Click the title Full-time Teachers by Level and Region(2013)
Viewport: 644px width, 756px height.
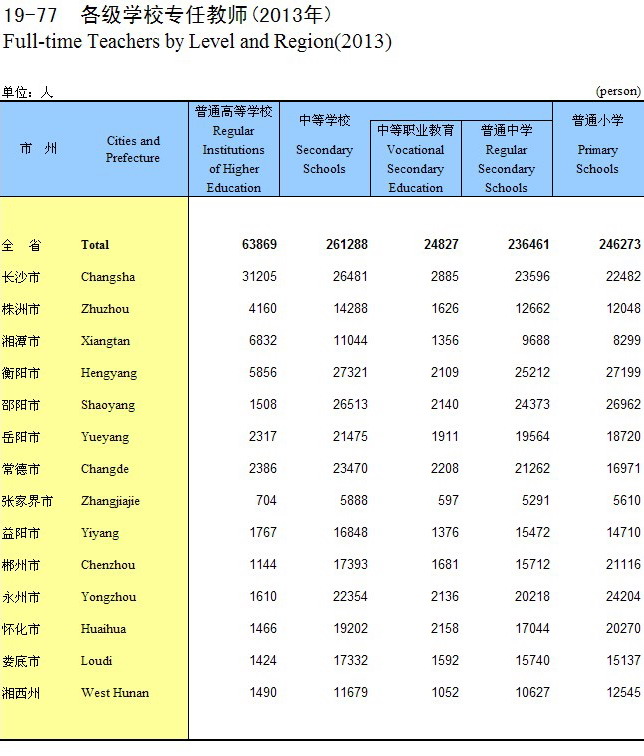(x=197, y=41)
